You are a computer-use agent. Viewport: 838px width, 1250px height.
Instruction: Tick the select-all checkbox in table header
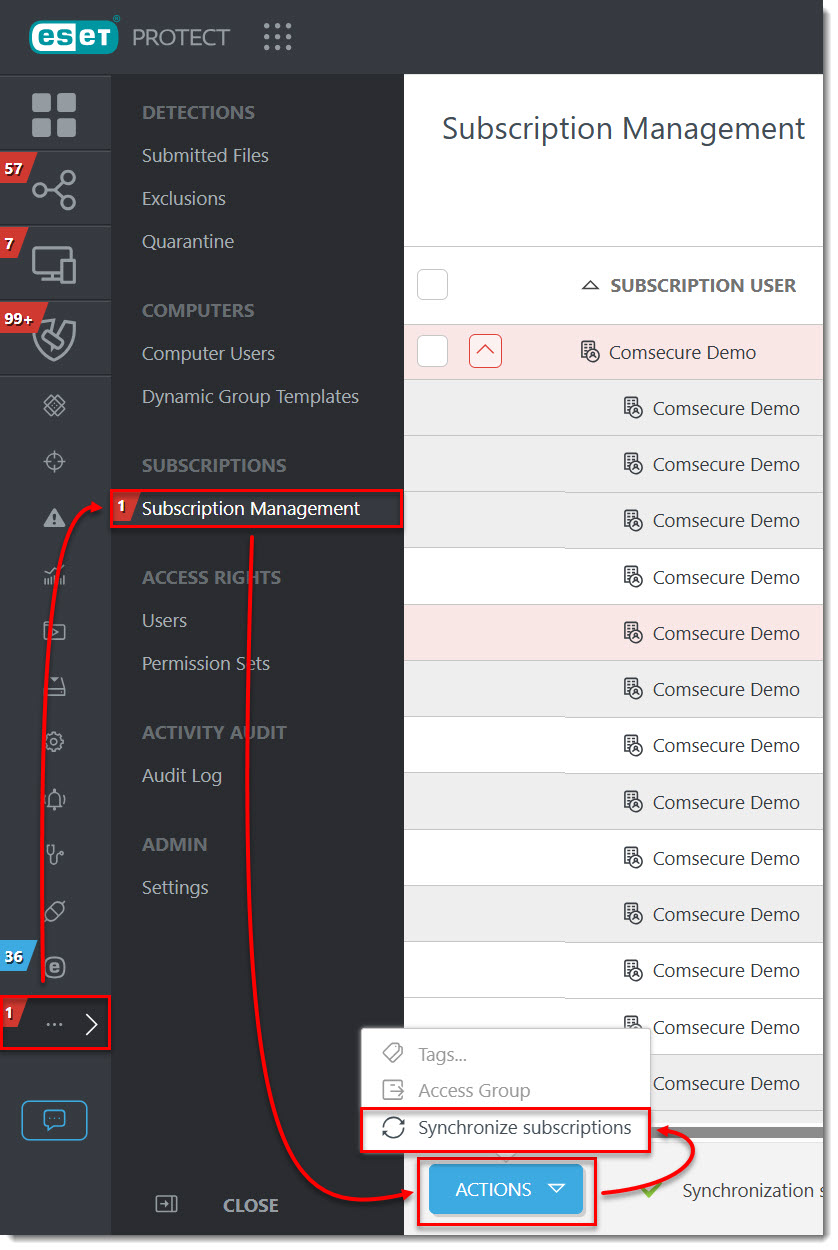432,285
